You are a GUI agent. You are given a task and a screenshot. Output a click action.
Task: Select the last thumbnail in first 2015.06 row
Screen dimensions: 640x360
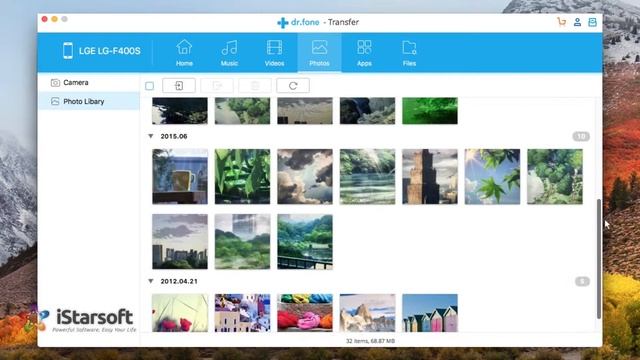pos(555,176)
